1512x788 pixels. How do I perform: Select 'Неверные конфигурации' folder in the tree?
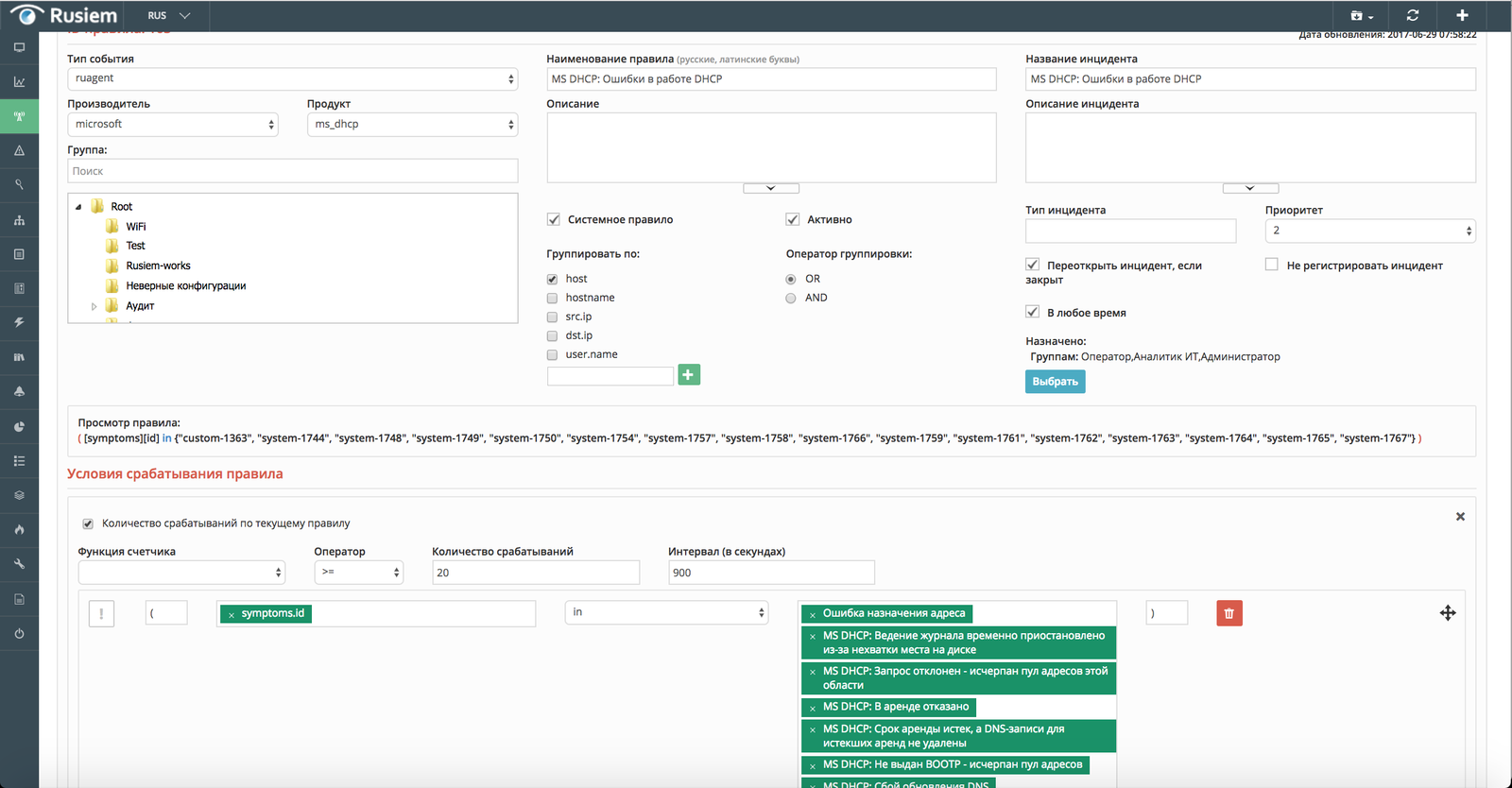[x=186, y=286]
